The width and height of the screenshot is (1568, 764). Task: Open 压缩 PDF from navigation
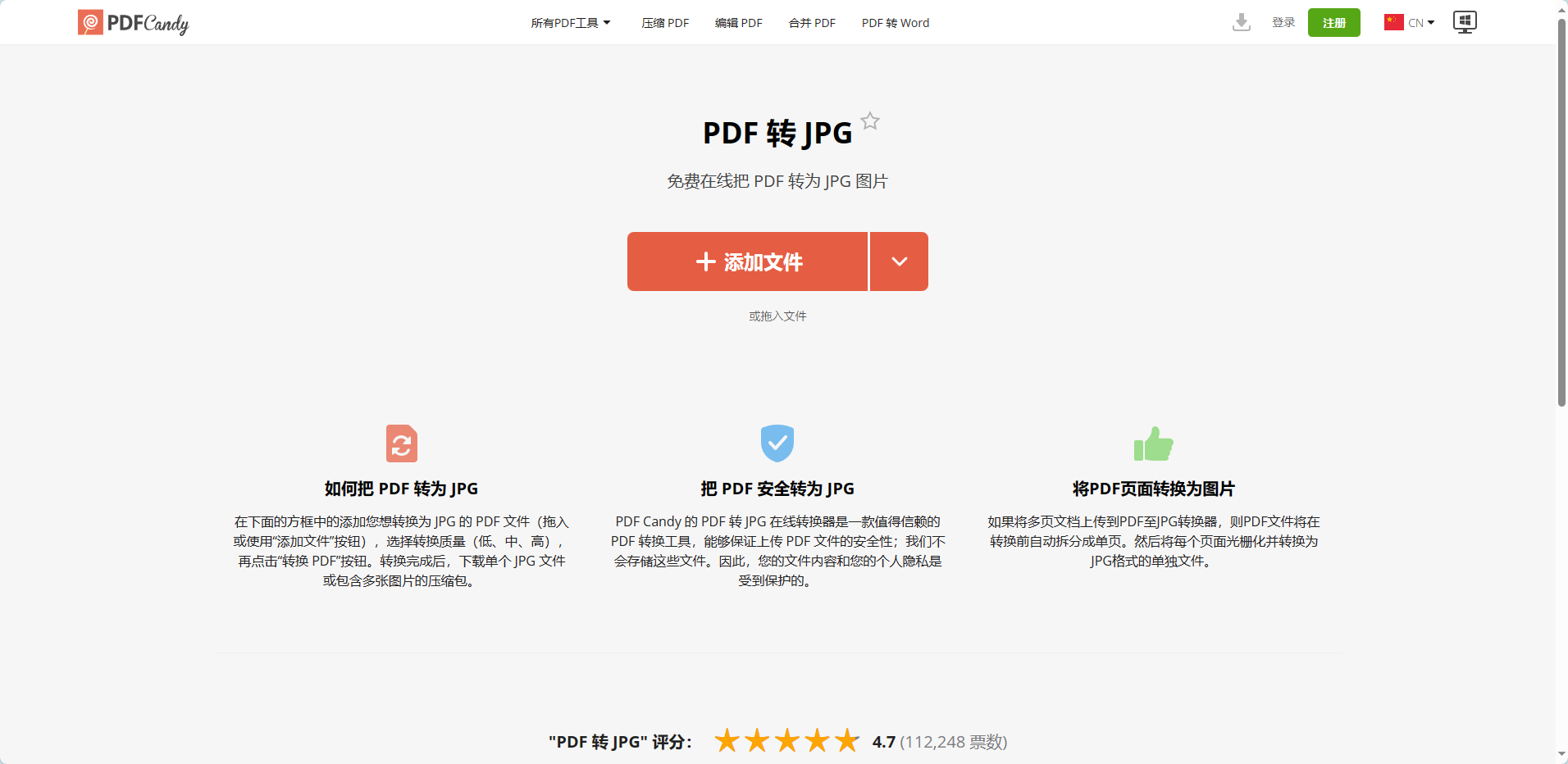[x=665, y=23]
